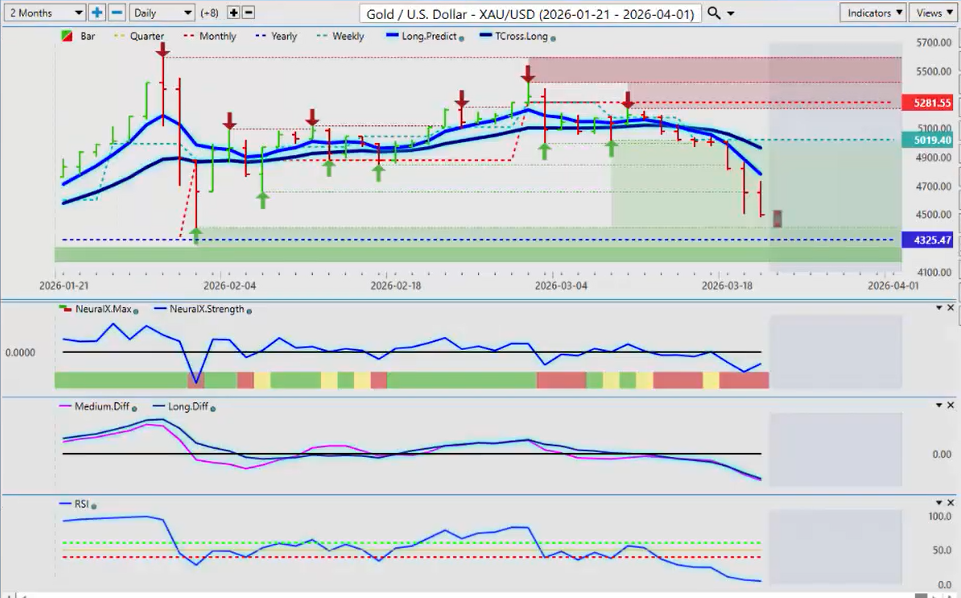Click the black minus forecast decrease button
Viewport: 961px width, 598px height.
(248, 13)
